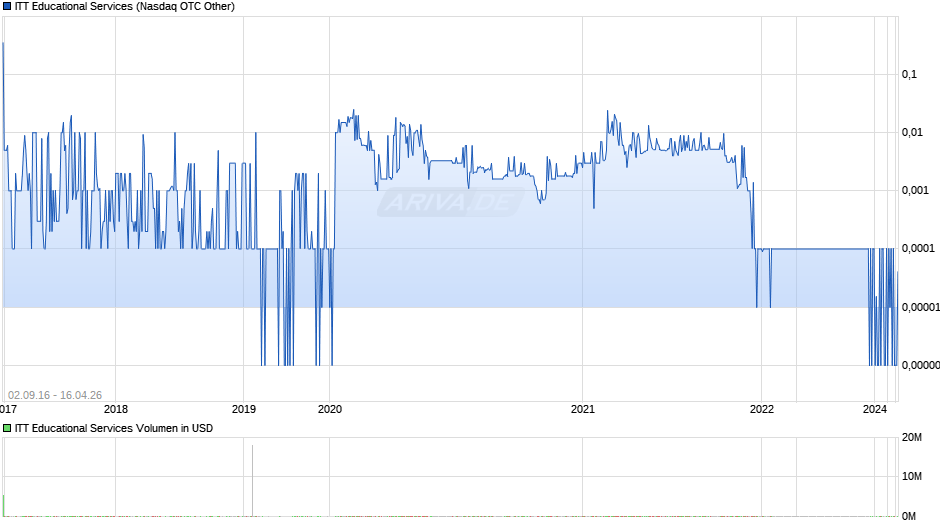Click the 0,1 price axis label
This screenshot has height=526, width=940.
[x=909, y=74]
